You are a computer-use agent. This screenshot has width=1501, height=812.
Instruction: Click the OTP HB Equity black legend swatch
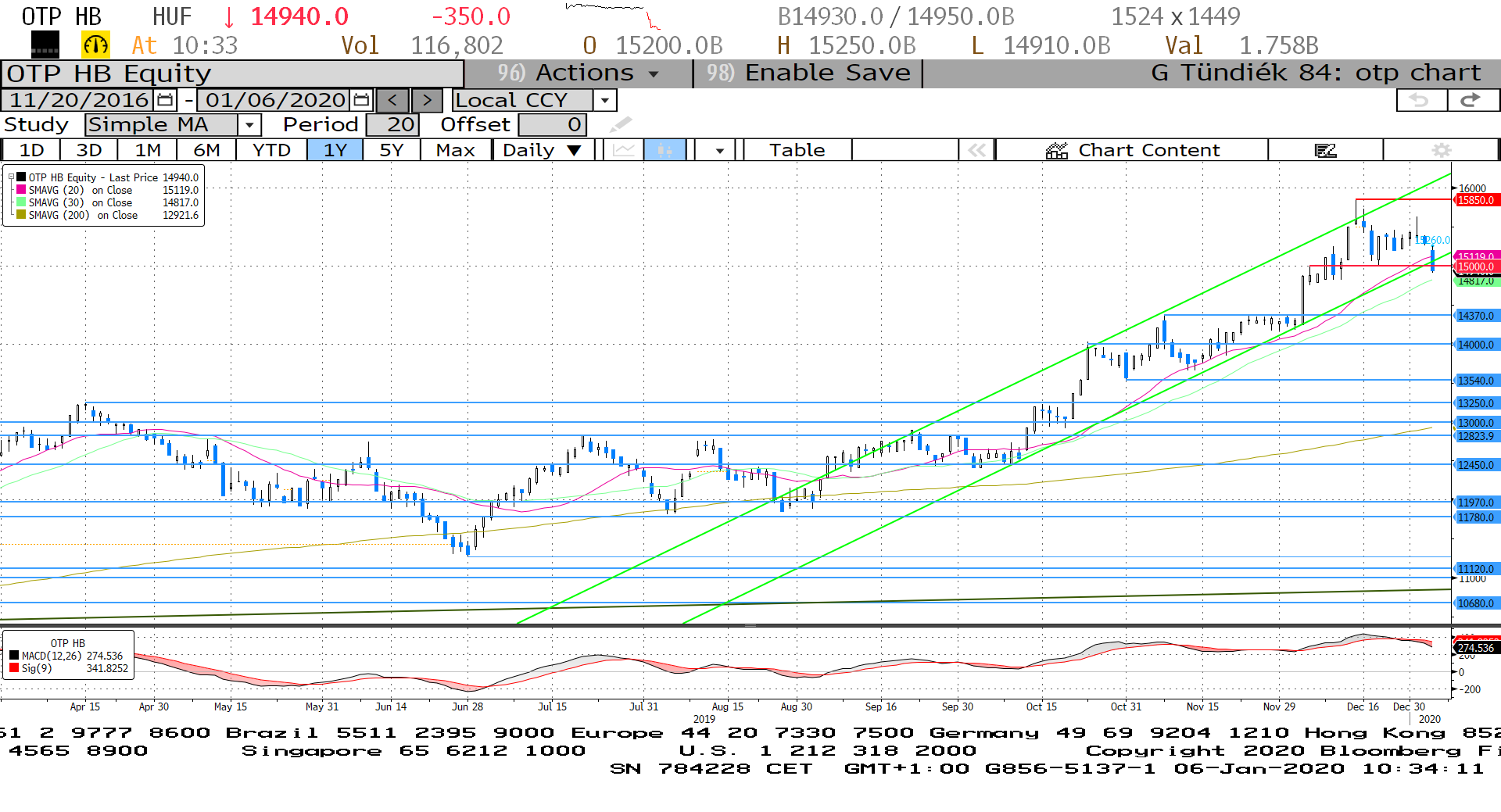click(x=21, y=177)
